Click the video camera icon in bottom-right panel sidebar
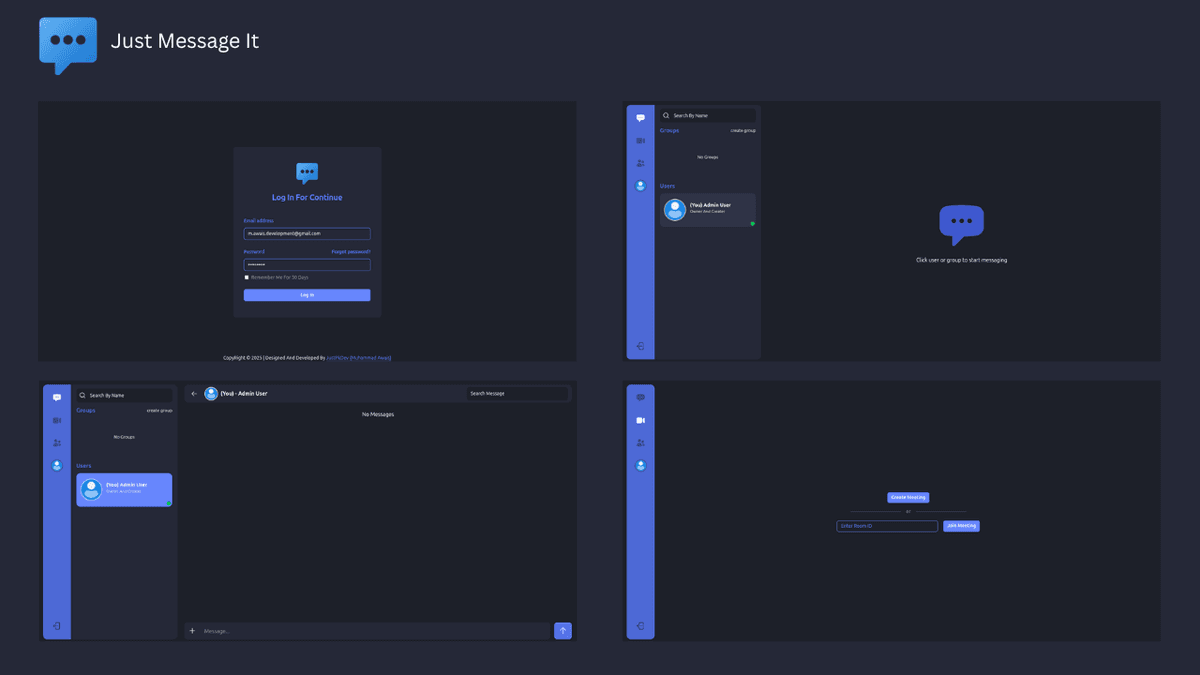Viewport: 1200px width, 675px height. point(640,420)
